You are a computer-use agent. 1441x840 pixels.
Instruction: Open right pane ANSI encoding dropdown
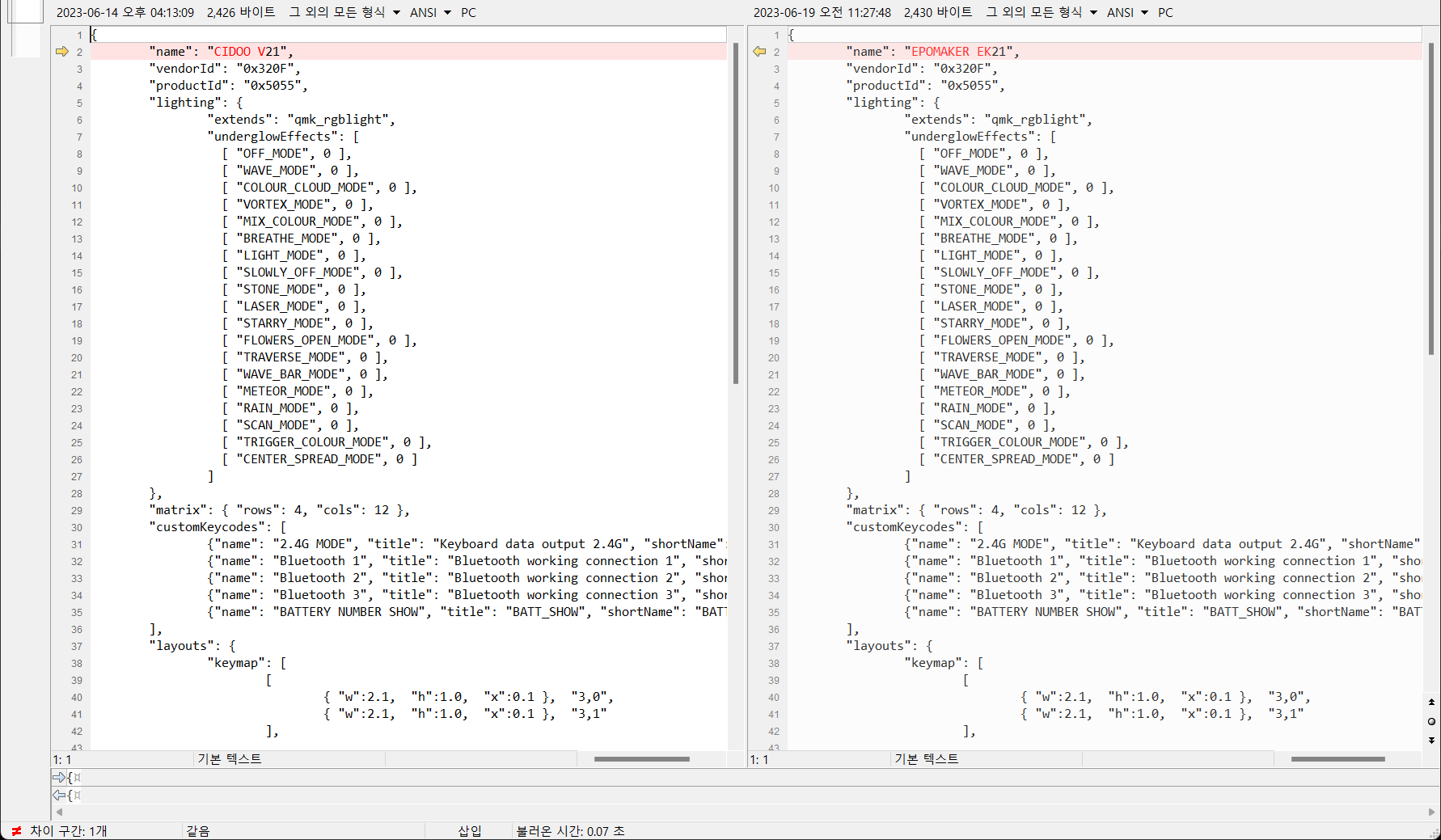point(1144,13)
